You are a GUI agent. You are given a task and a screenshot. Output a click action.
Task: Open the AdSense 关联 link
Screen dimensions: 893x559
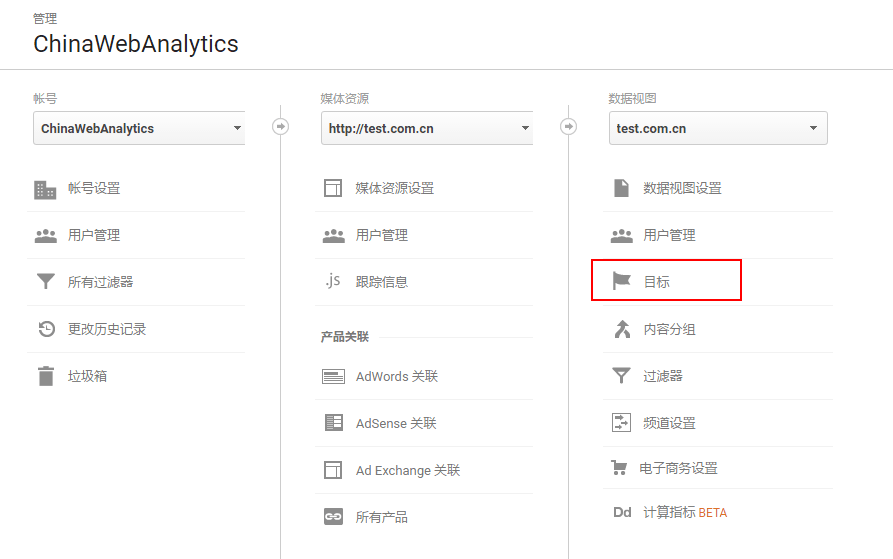[x=396, y=423]
